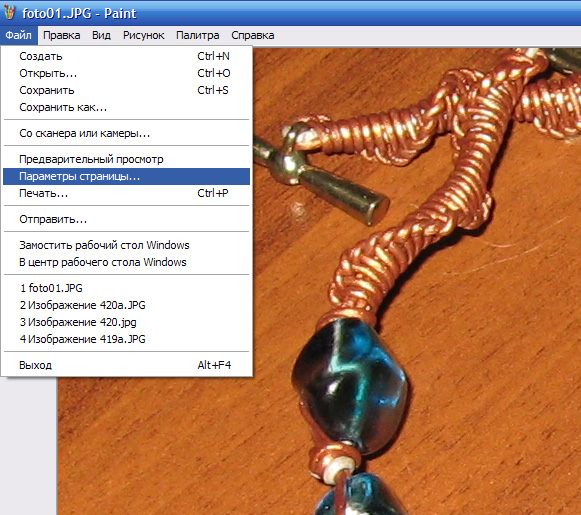Open the Вид menu

(101, 36)
